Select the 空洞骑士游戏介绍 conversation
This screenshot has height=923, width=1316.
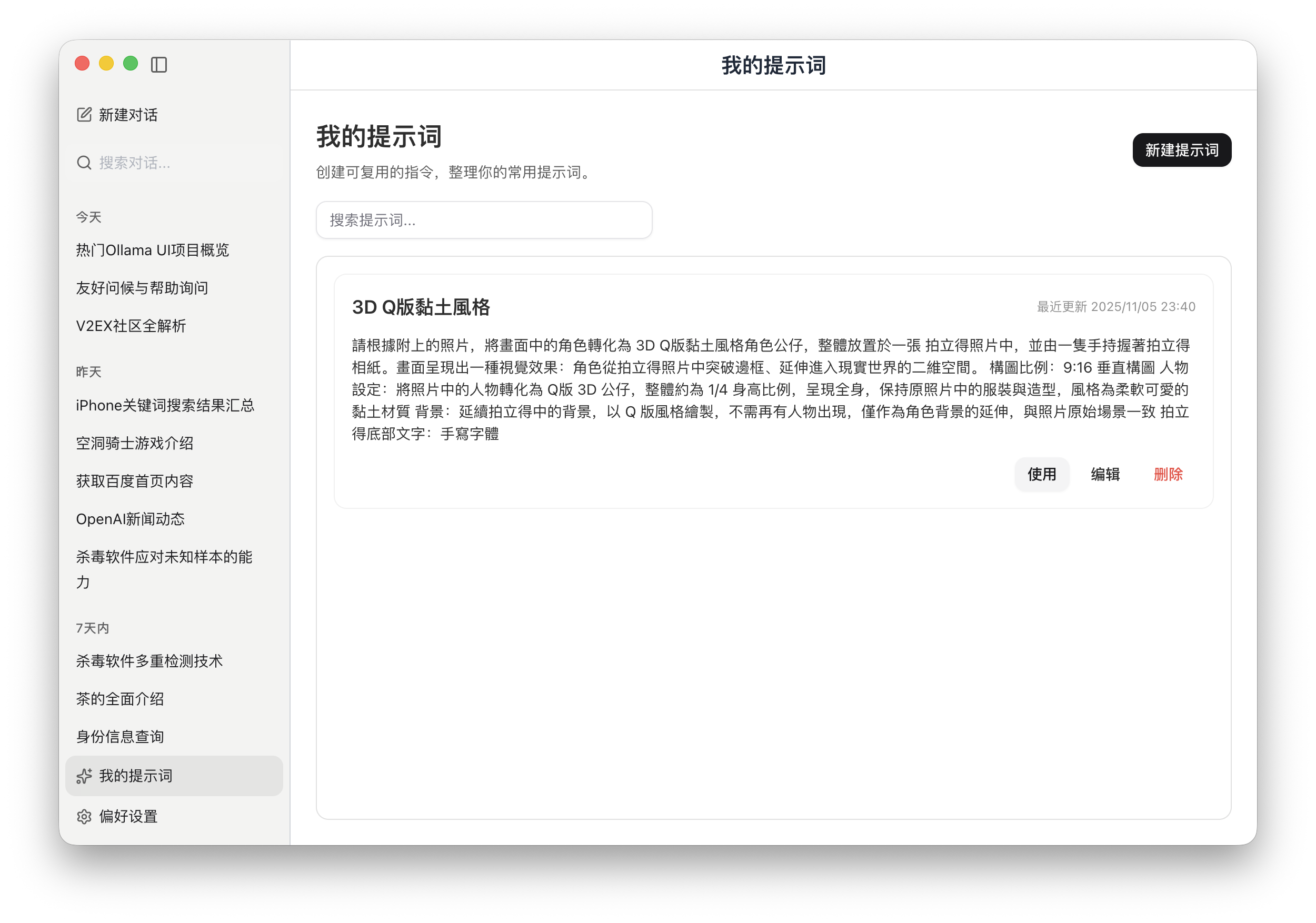(x=134, y=443)
